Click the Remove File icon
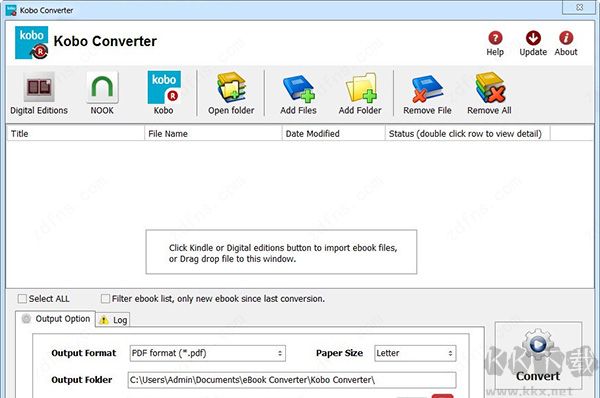Viewport: 600px width, 398px height. [427, 88]
